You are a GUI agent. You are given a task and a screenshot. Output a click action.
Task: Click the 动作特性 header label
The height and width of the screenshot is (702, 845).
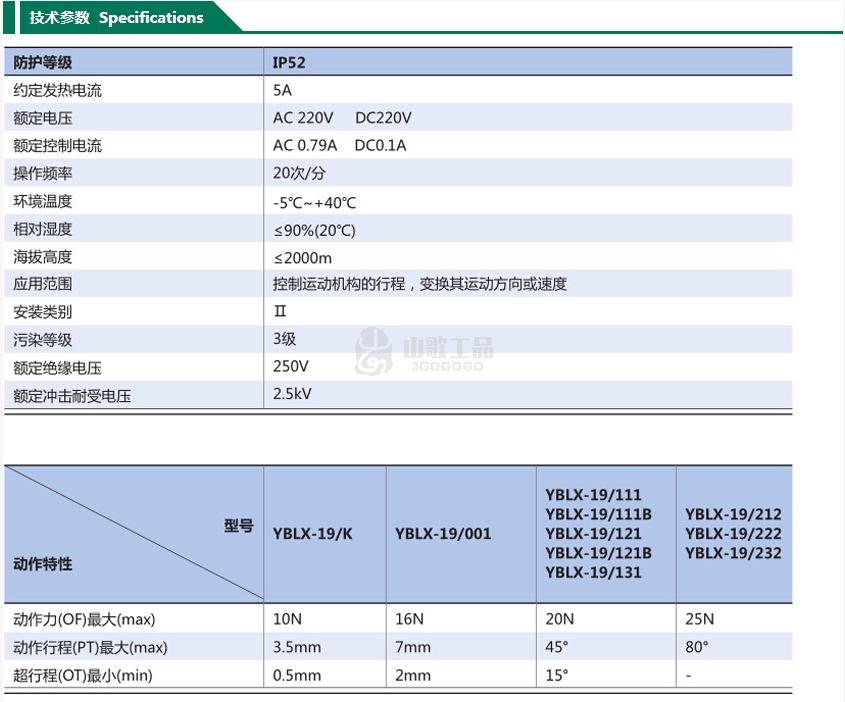point(43,564)
